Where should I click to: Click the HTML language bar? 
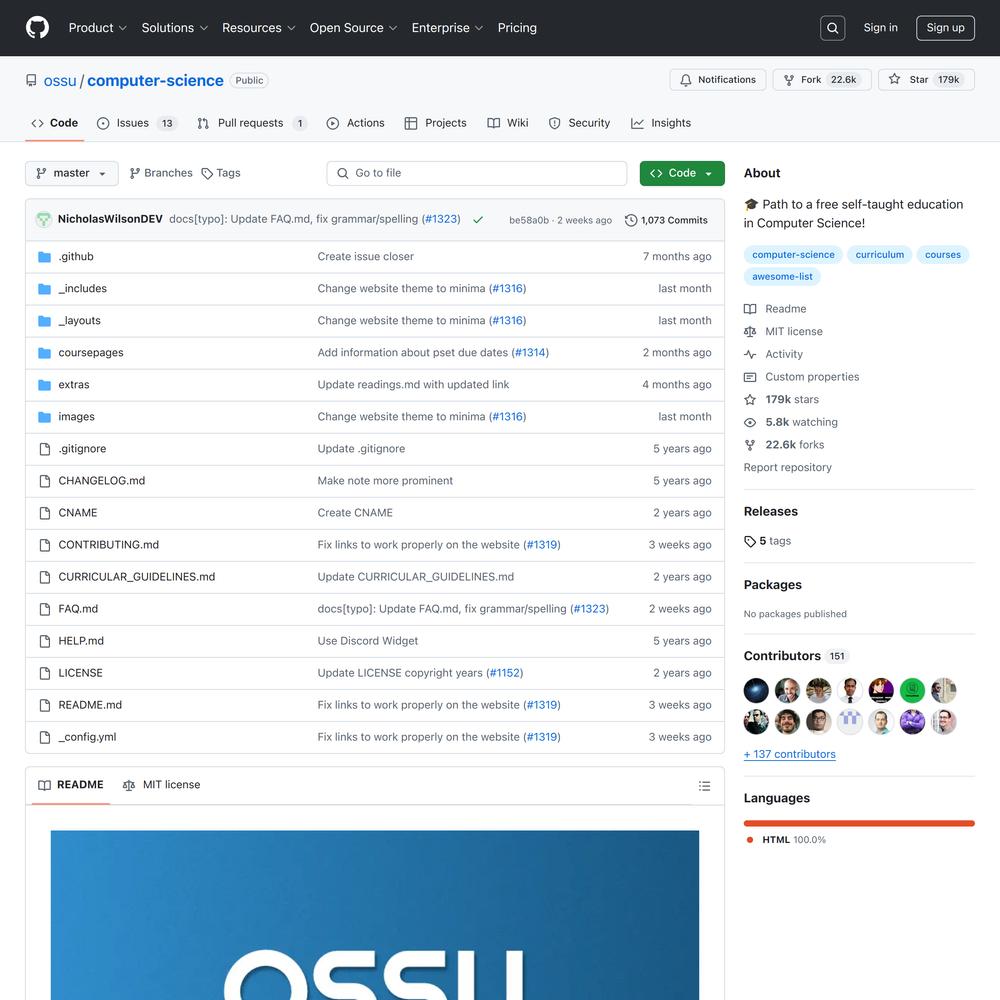859,823
